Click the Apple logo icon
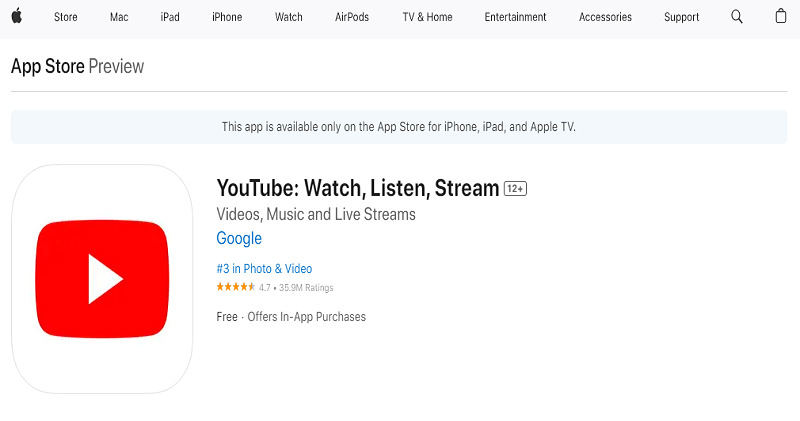 [18, 17]
